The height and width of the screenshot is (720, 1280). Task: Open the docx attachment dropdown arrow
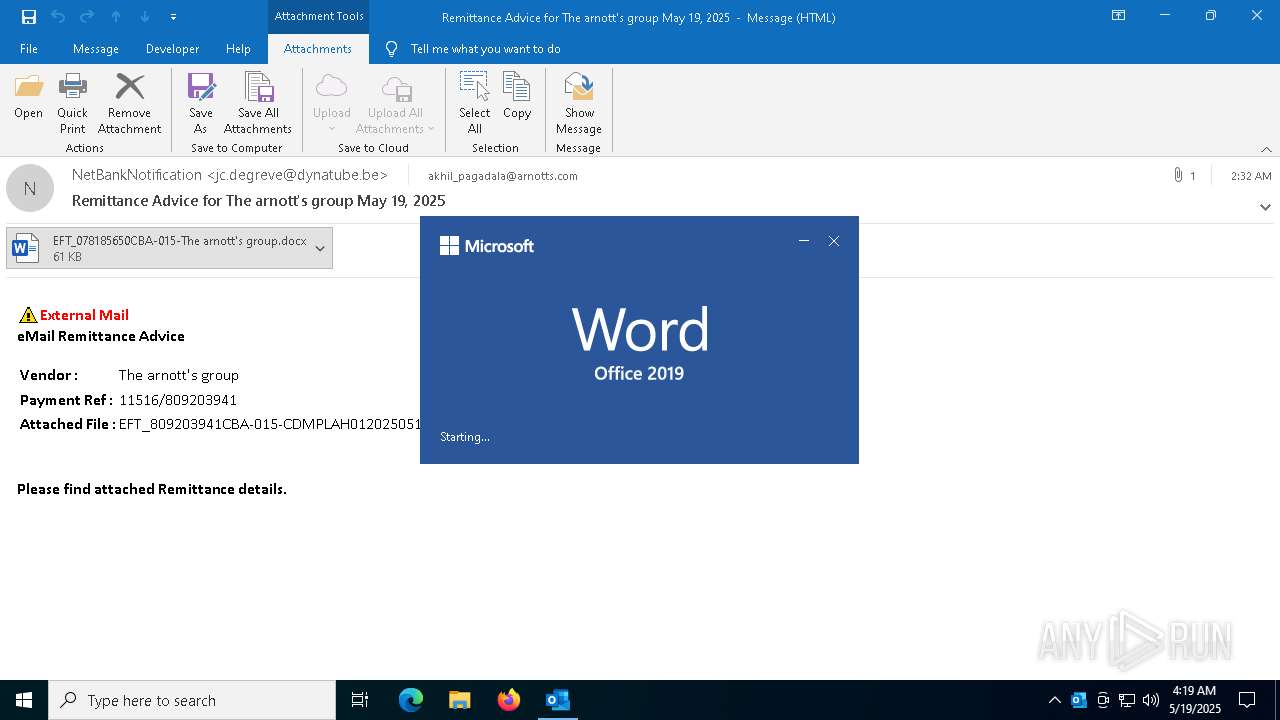coord(320,248)
